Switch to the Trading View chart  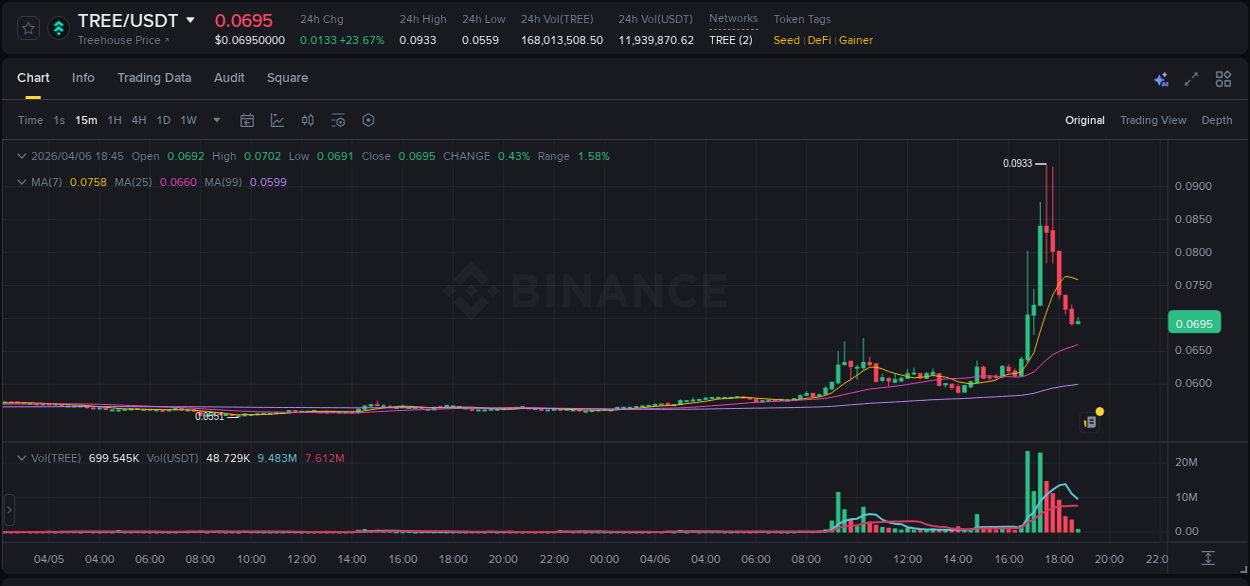1153,120
